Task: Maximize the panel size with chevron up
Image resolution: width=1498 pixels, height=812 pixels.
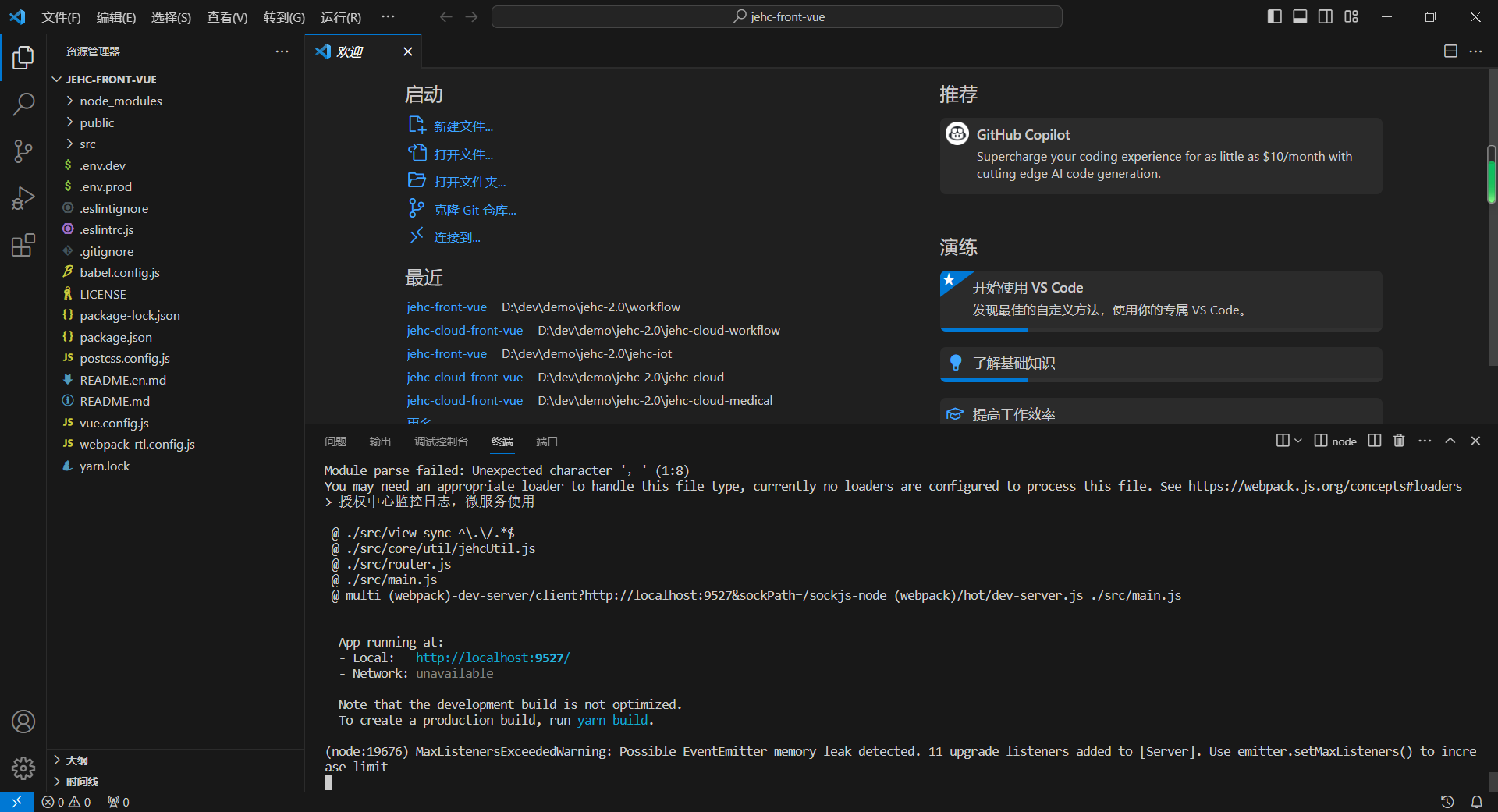Action: pyautogui.click(x=1450, y=441)
